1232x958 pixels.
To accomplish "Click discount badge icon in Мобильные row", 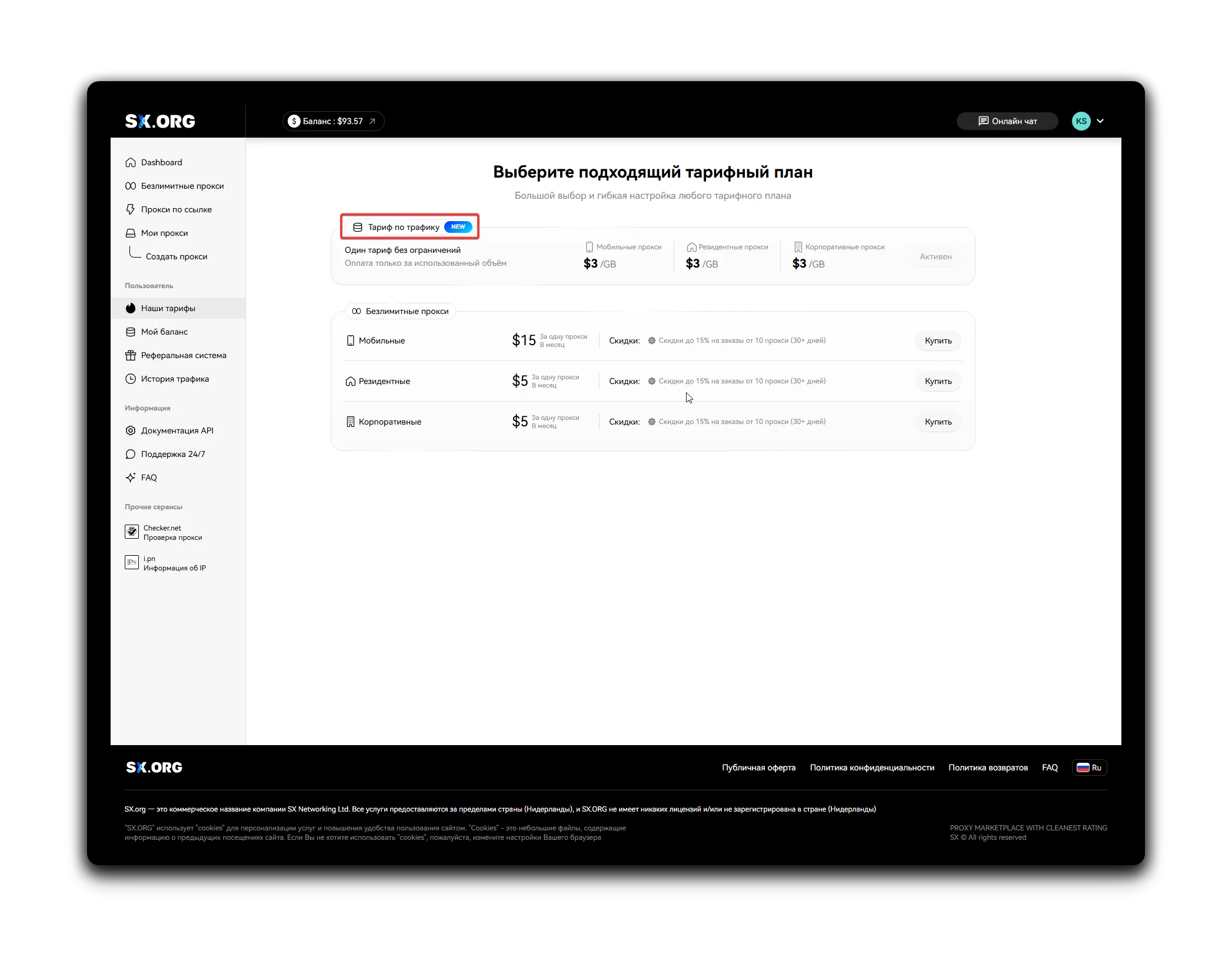I will [652, 341].
